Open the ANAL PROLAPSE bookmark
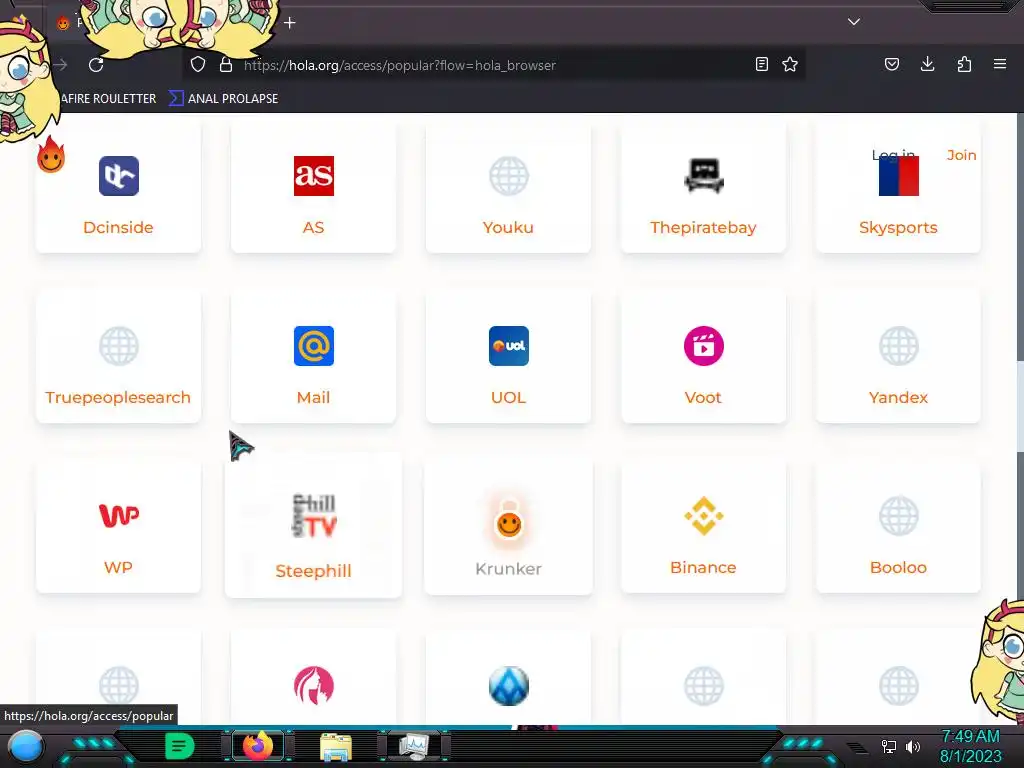 (x=224, y=99)
